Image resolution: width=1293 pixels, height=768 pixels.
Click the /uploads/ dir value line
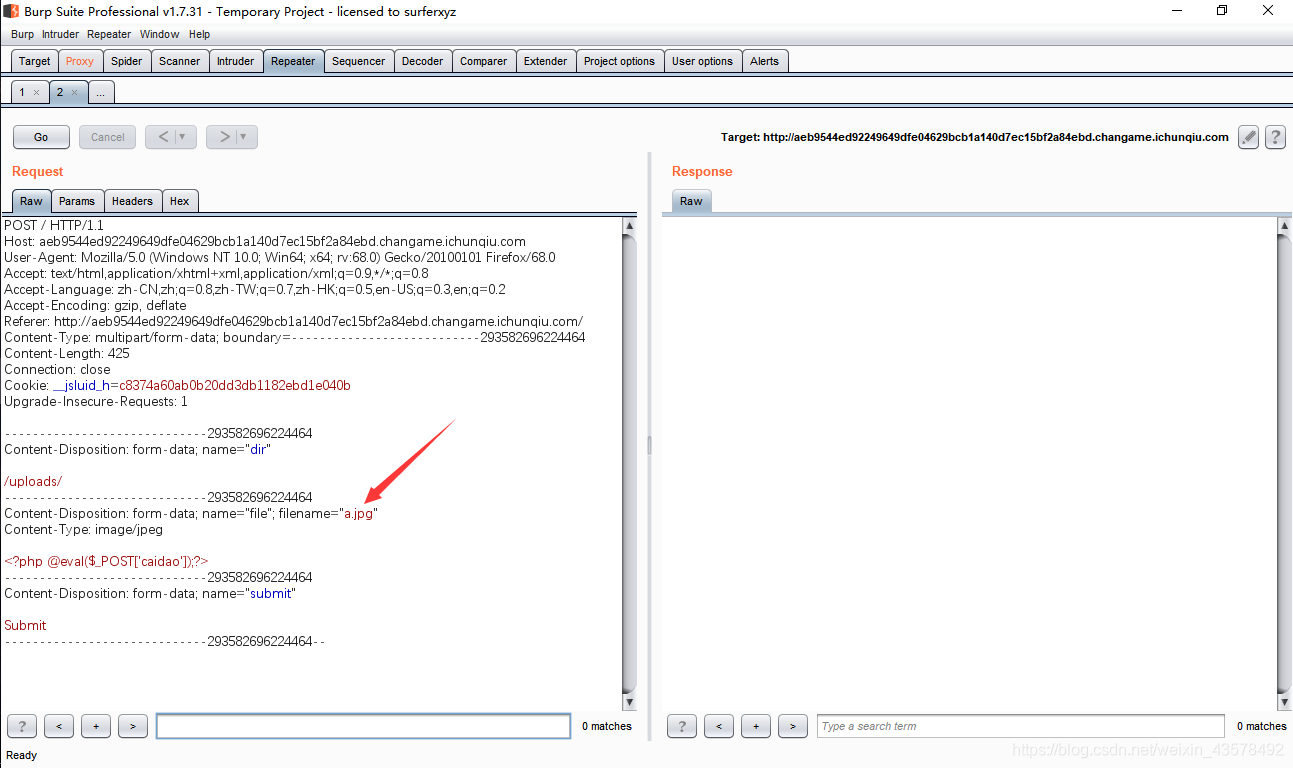click(x=33, y=481)
